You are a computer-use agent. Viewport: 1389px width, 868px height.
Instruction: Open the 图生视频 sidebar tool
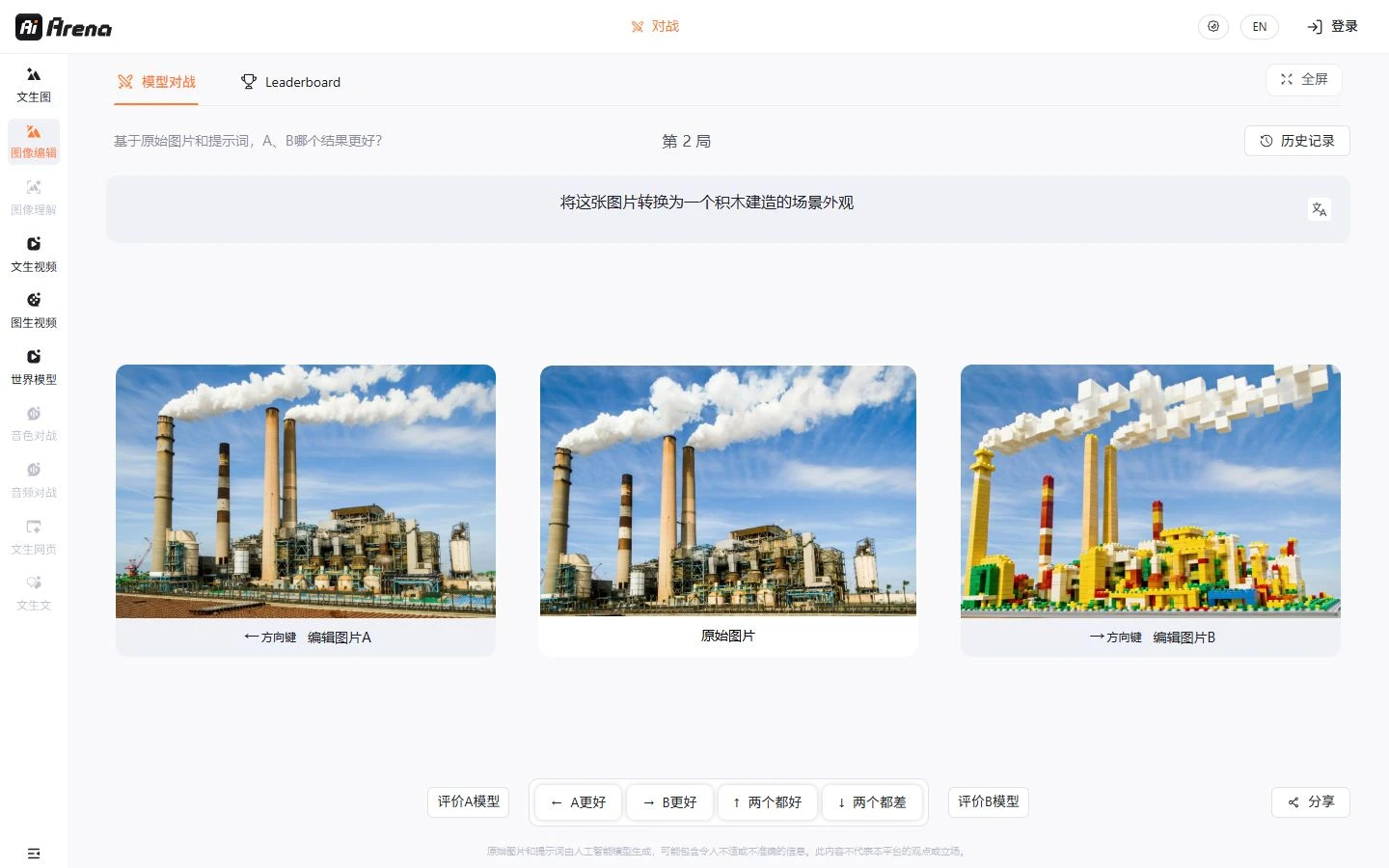34,311
